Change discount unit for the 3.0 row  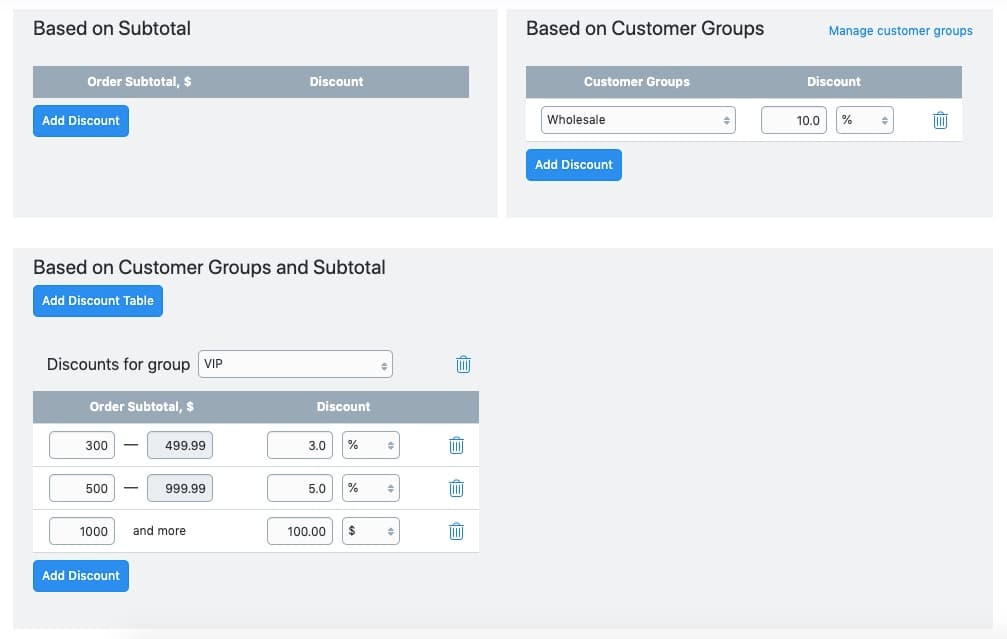click(371, 445)
